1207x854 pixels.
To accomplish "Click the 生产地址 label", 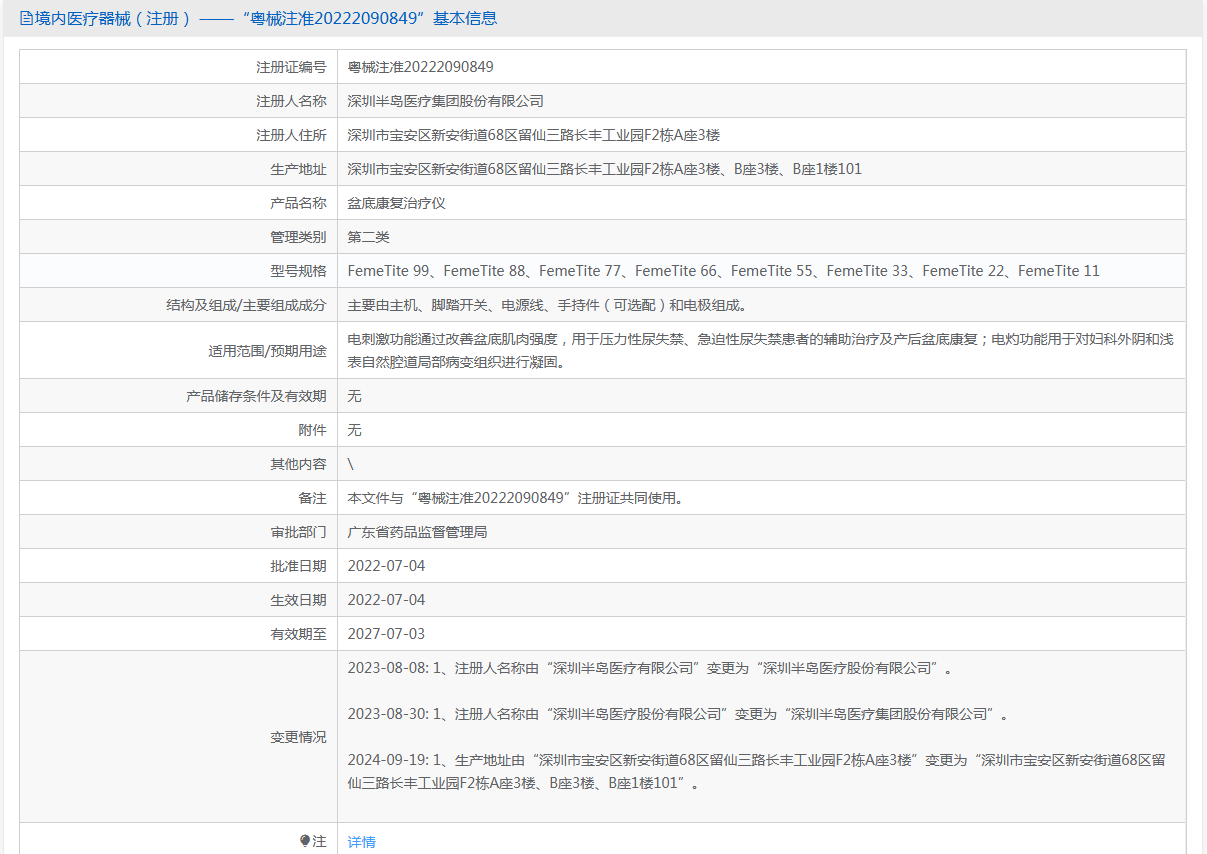I will 298,169.
